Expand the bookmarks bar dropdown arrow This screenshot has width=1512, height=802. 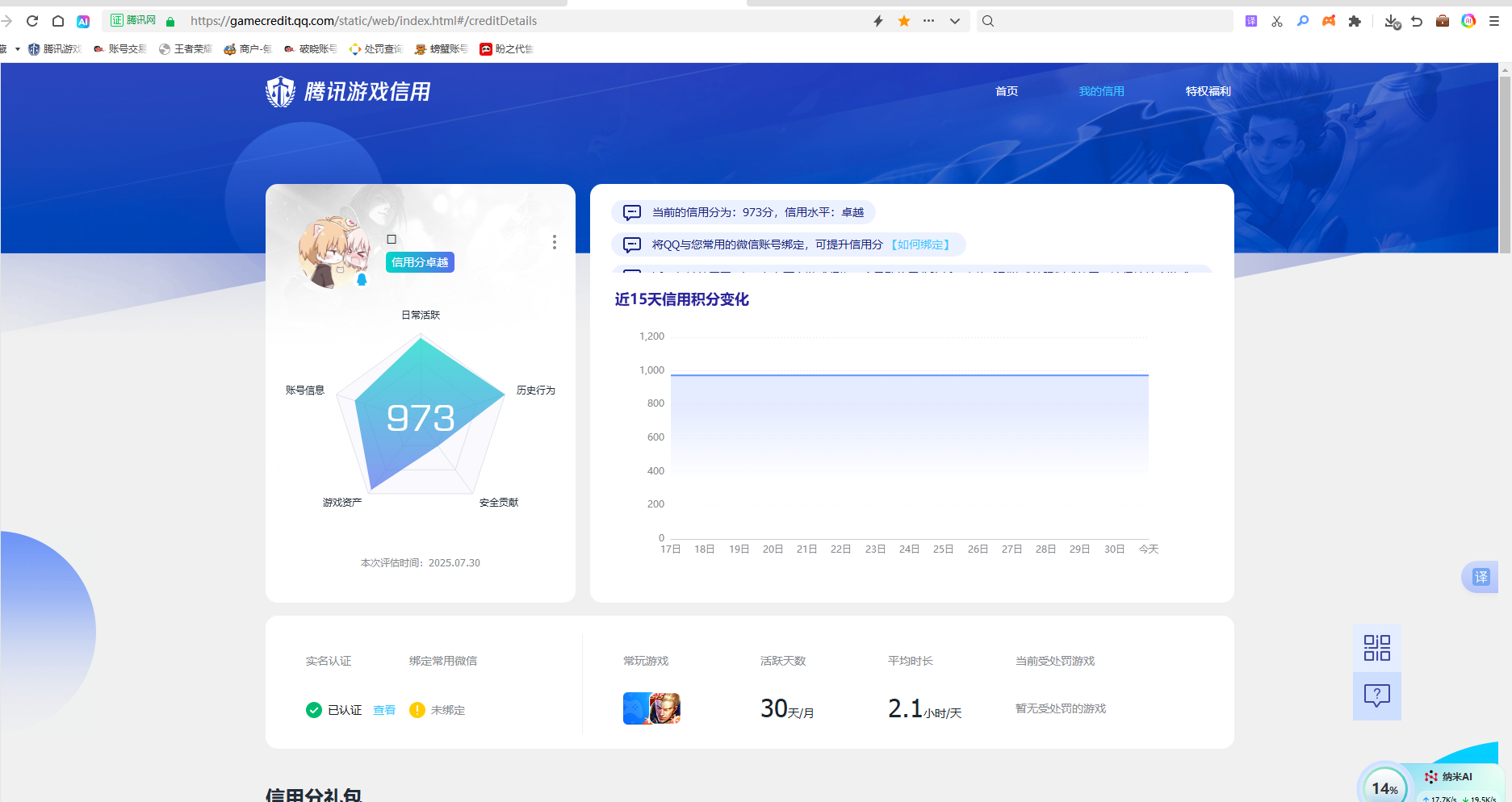(18, 49)
